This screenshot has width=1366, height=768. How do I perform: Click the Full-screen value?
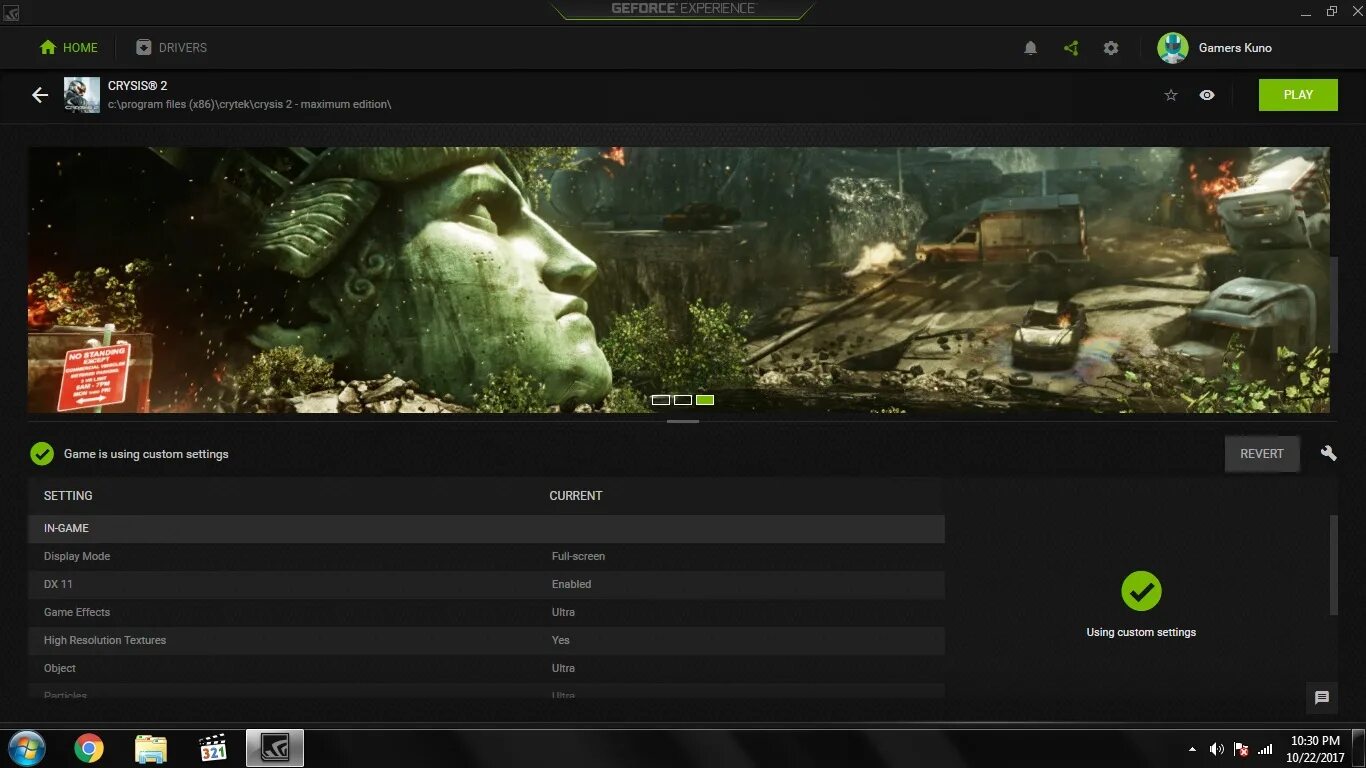[x=578, y=556]
